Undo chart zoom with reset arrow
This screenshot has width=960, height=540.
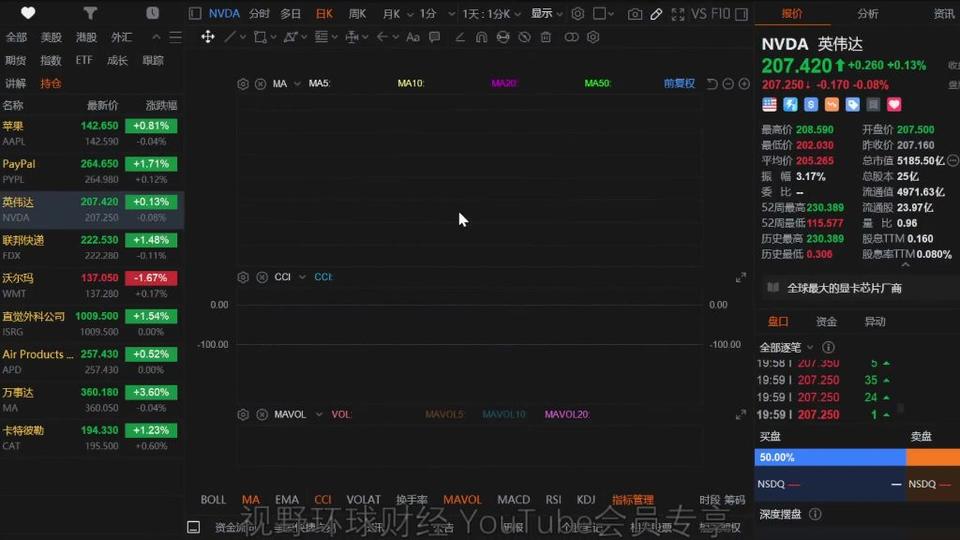pos(711,84)
